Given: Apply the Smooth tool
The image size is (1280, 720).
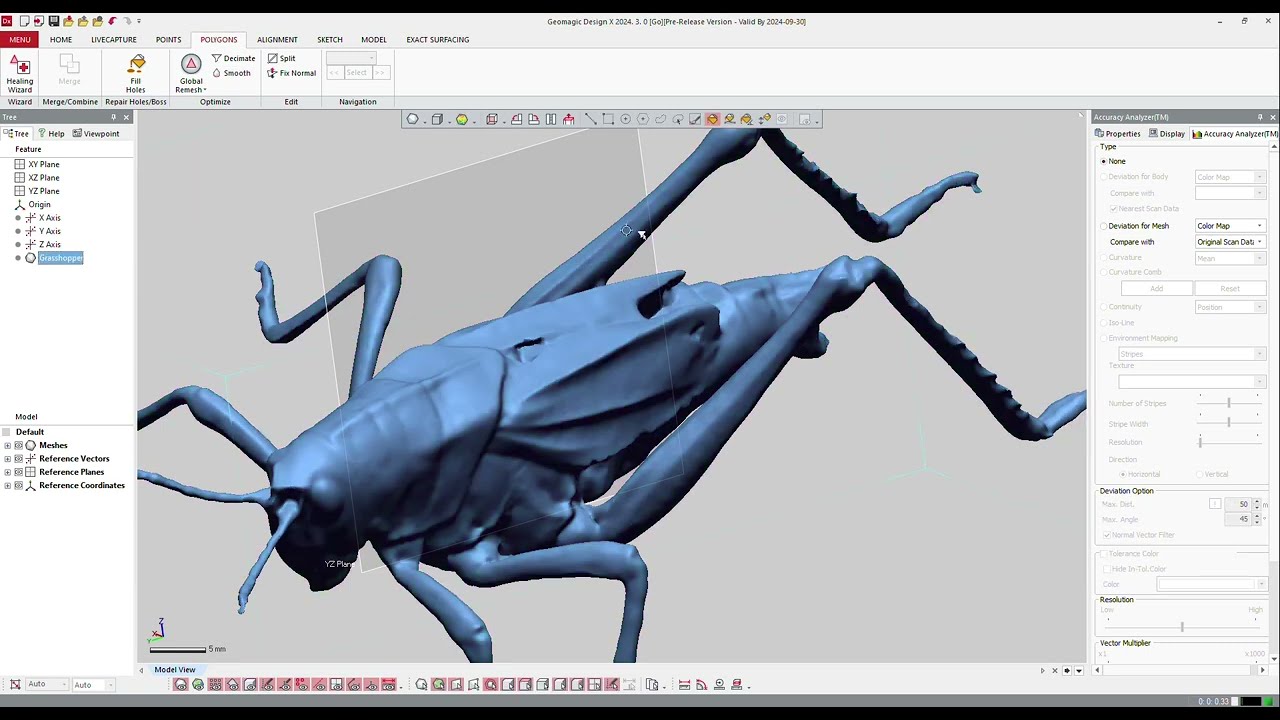Looking at the screenshot, I should (x=231, y=73).
